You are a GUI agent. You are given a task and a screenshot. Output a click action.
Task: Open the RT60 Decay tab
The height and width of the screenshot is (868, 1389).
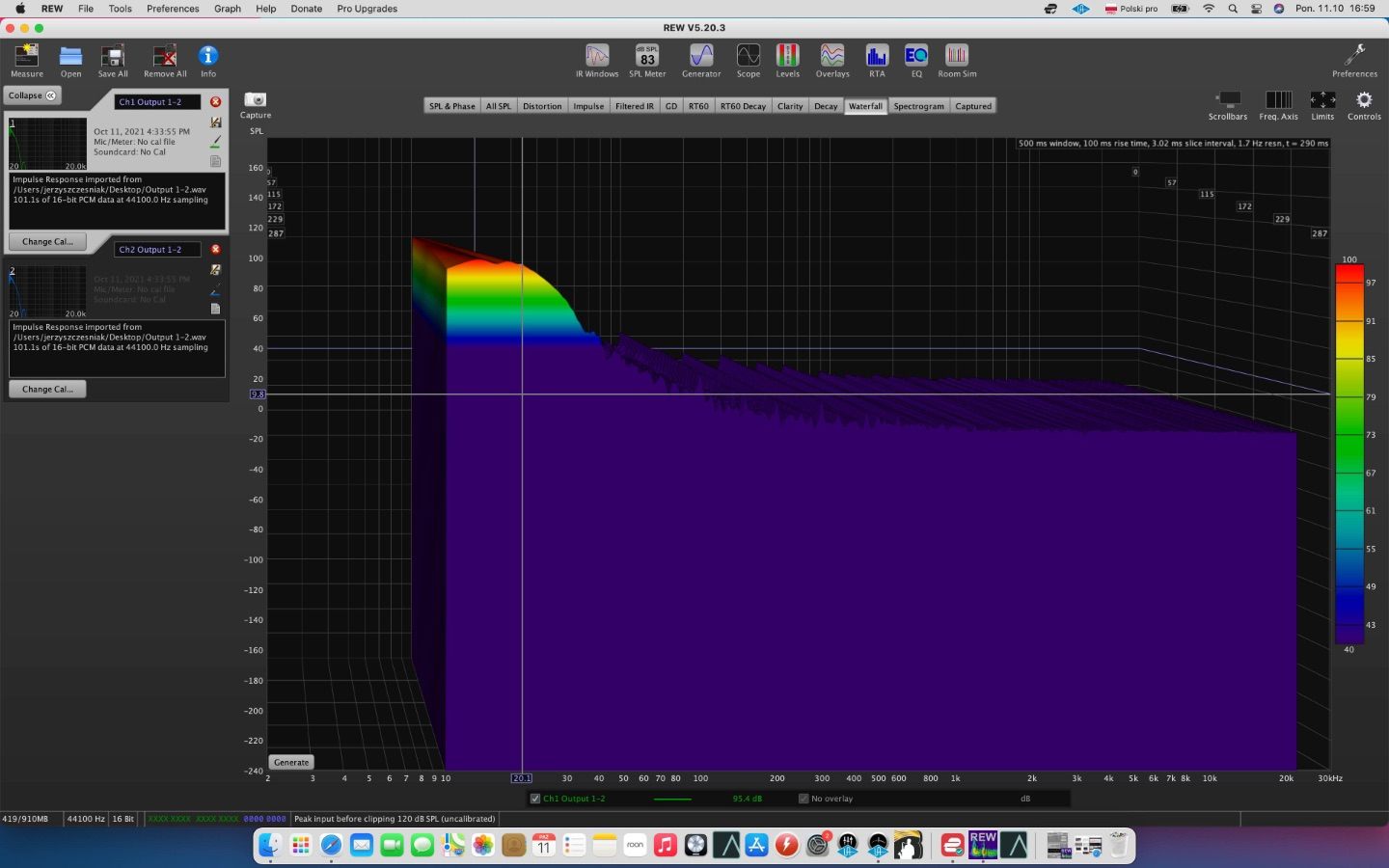coord(743,106)
